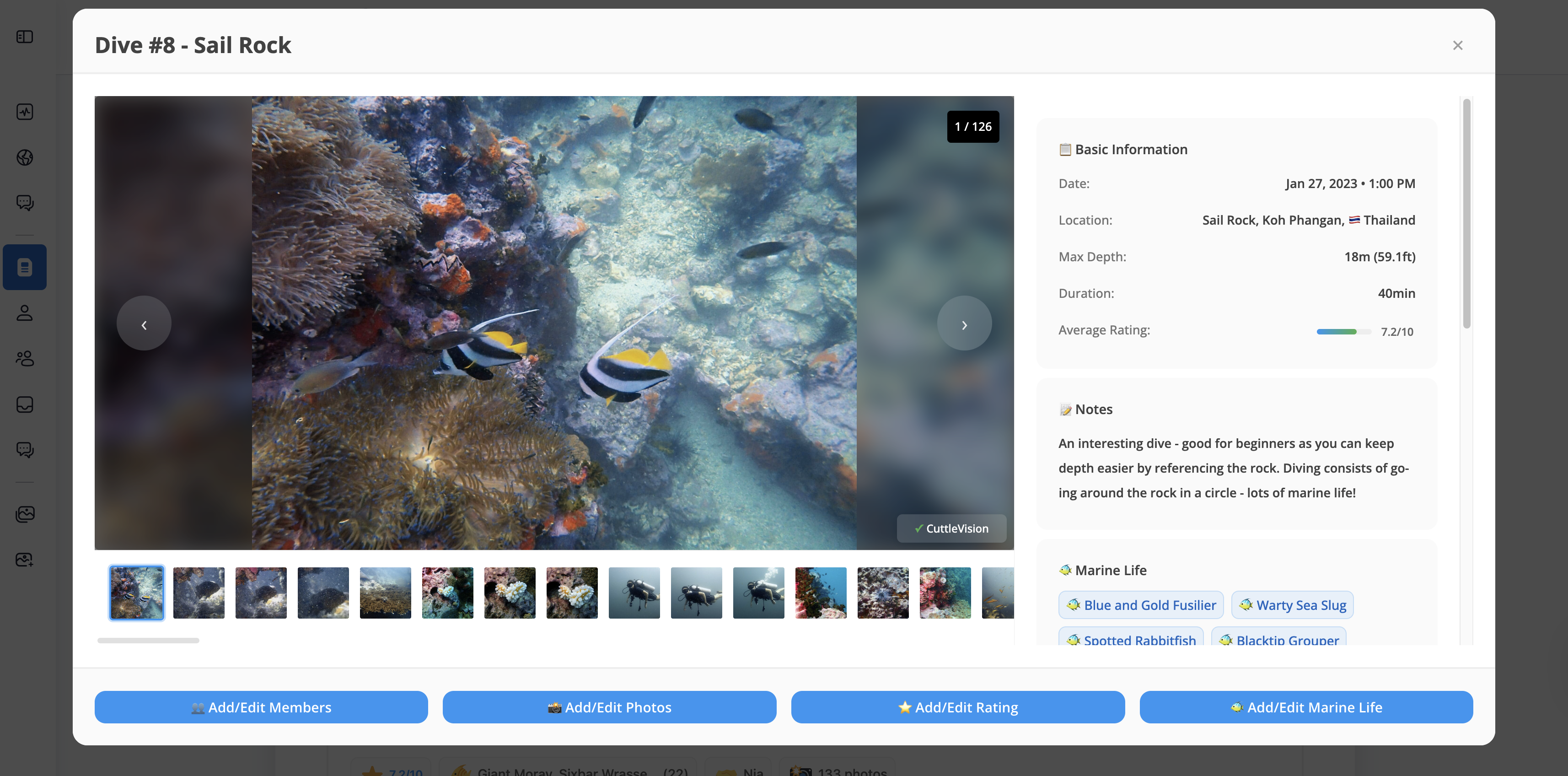
Task: Advance to next photo with right arrow
Action: (x=964, y=323)
